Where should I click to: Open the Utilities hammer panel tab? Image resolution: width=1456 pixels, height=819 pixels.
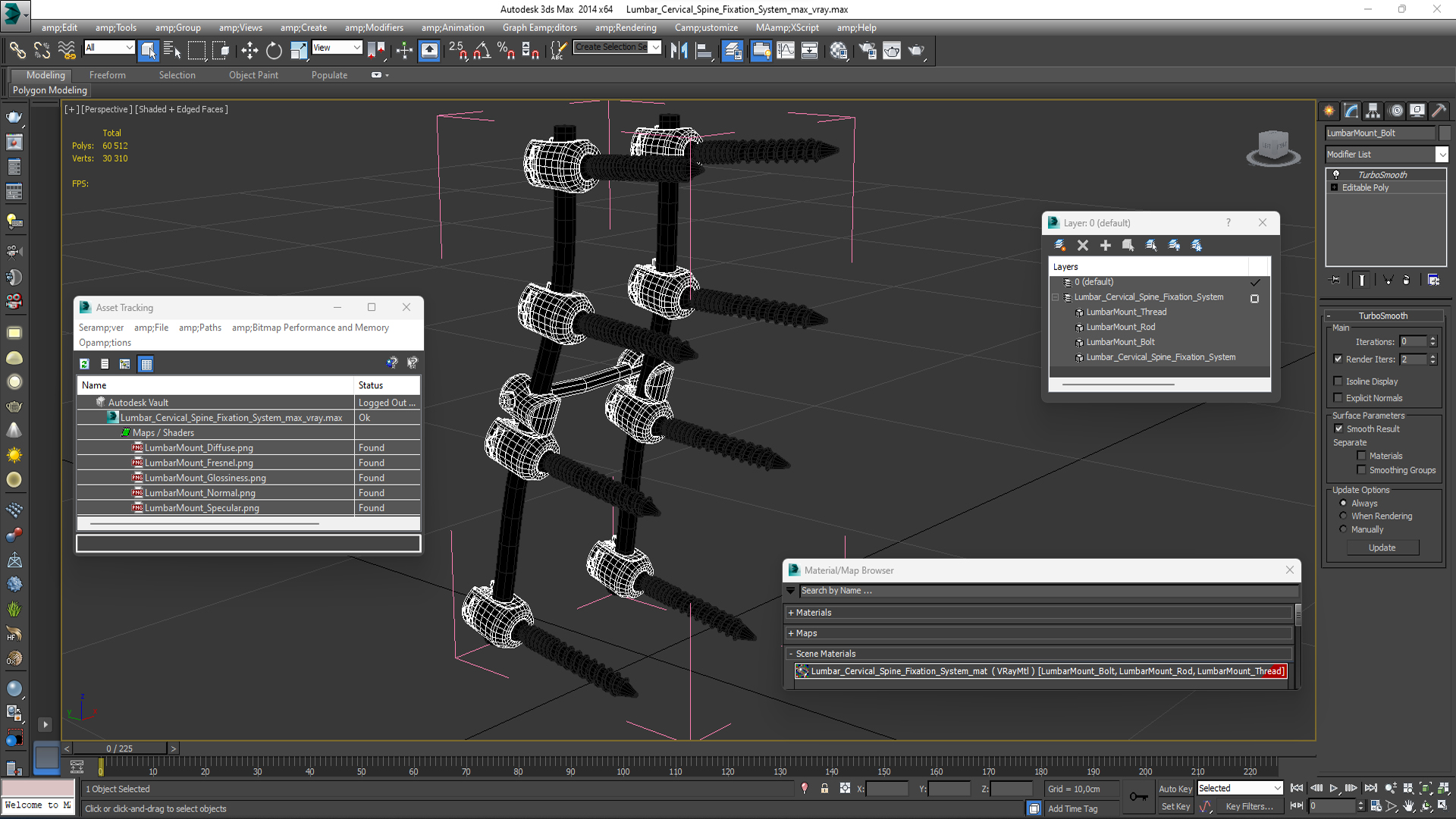click(1439, 111)
